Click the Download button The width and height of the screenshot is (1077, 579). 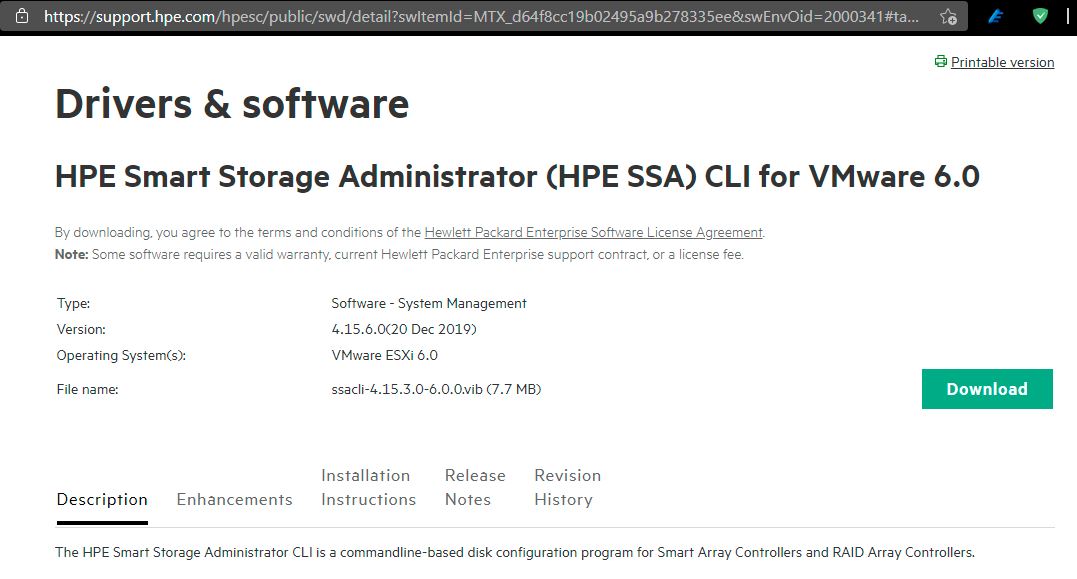pos(987,388)
